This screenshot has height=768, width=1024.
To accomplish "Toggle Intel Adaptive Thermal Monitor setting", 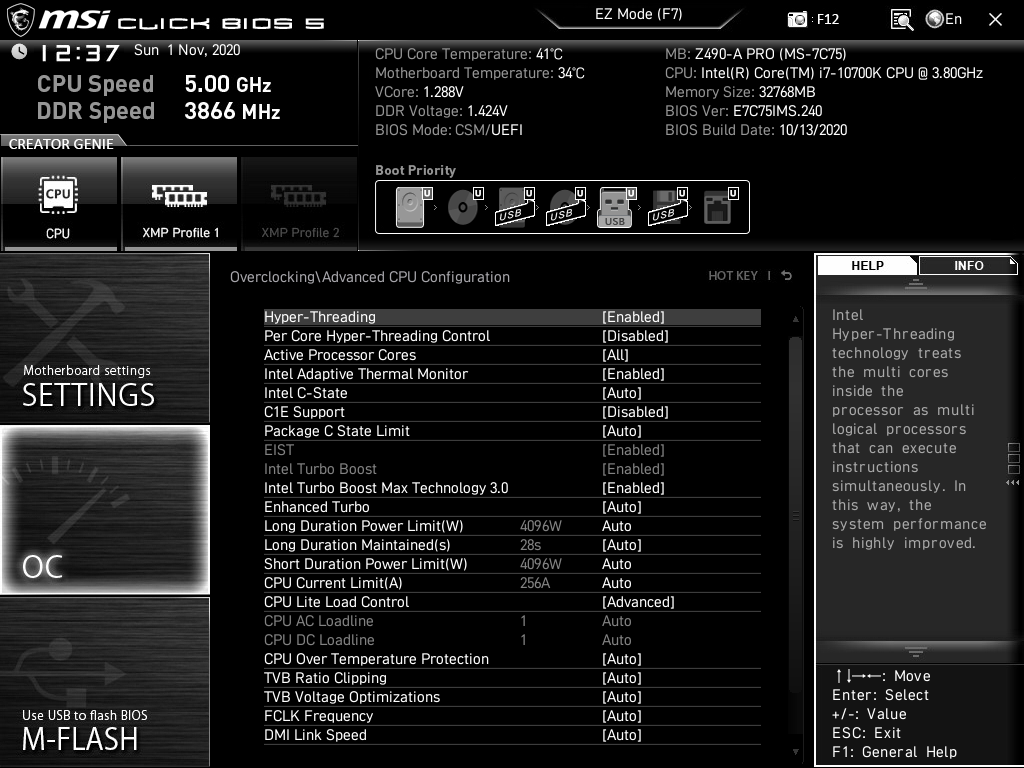I will [x=512, y=374].
